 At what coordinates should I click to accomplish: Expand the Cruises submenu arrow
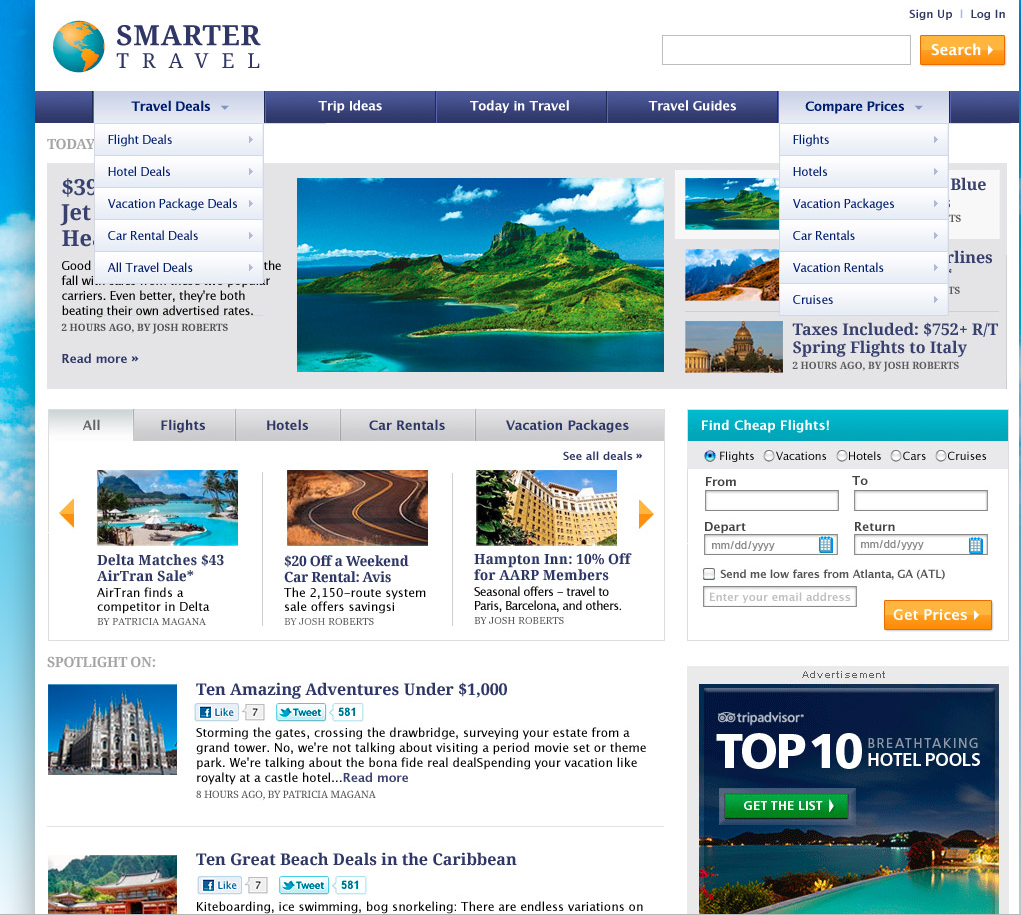click(x=936, y=299)
